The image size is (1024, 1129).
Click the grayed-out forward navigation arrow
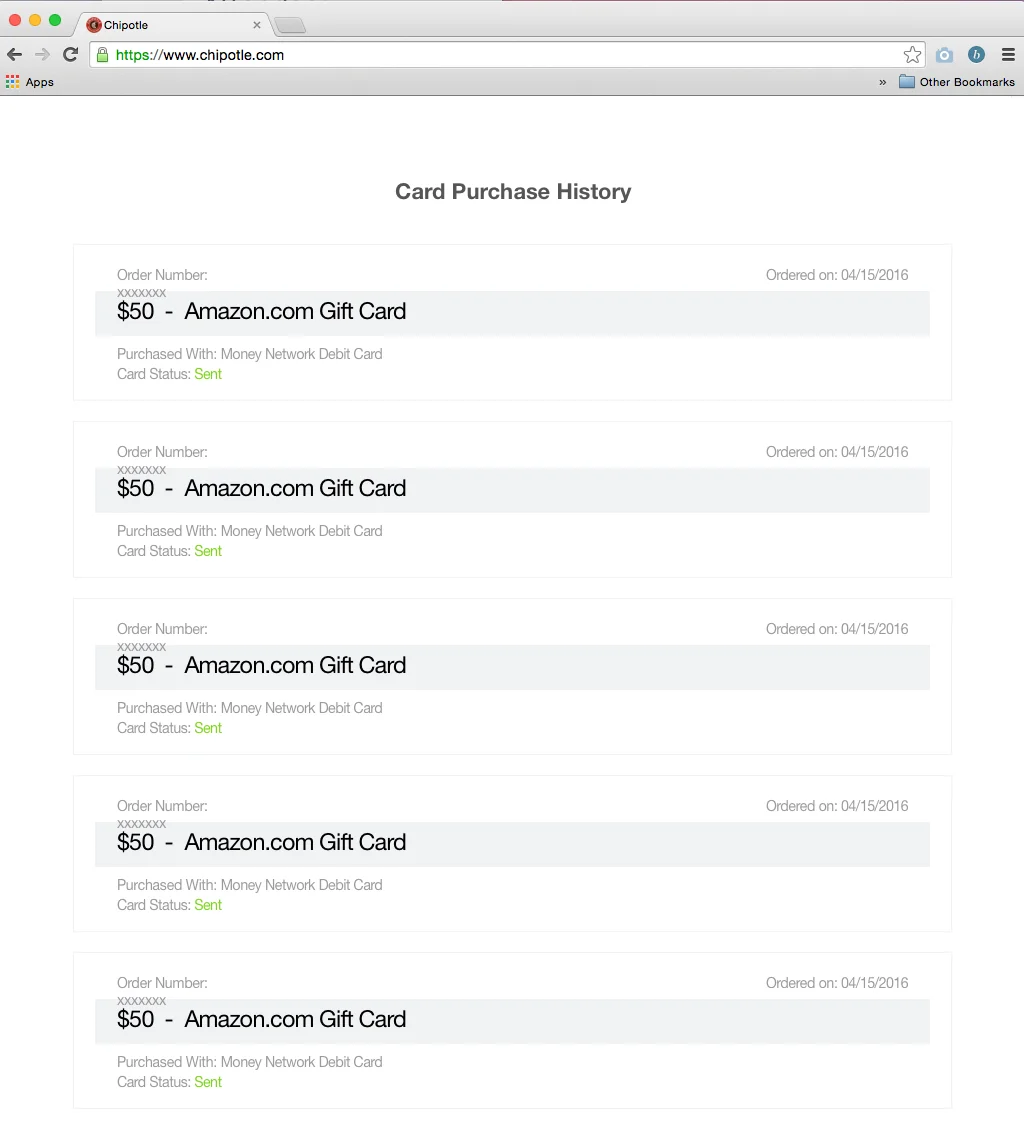click(x=40, y=55)
